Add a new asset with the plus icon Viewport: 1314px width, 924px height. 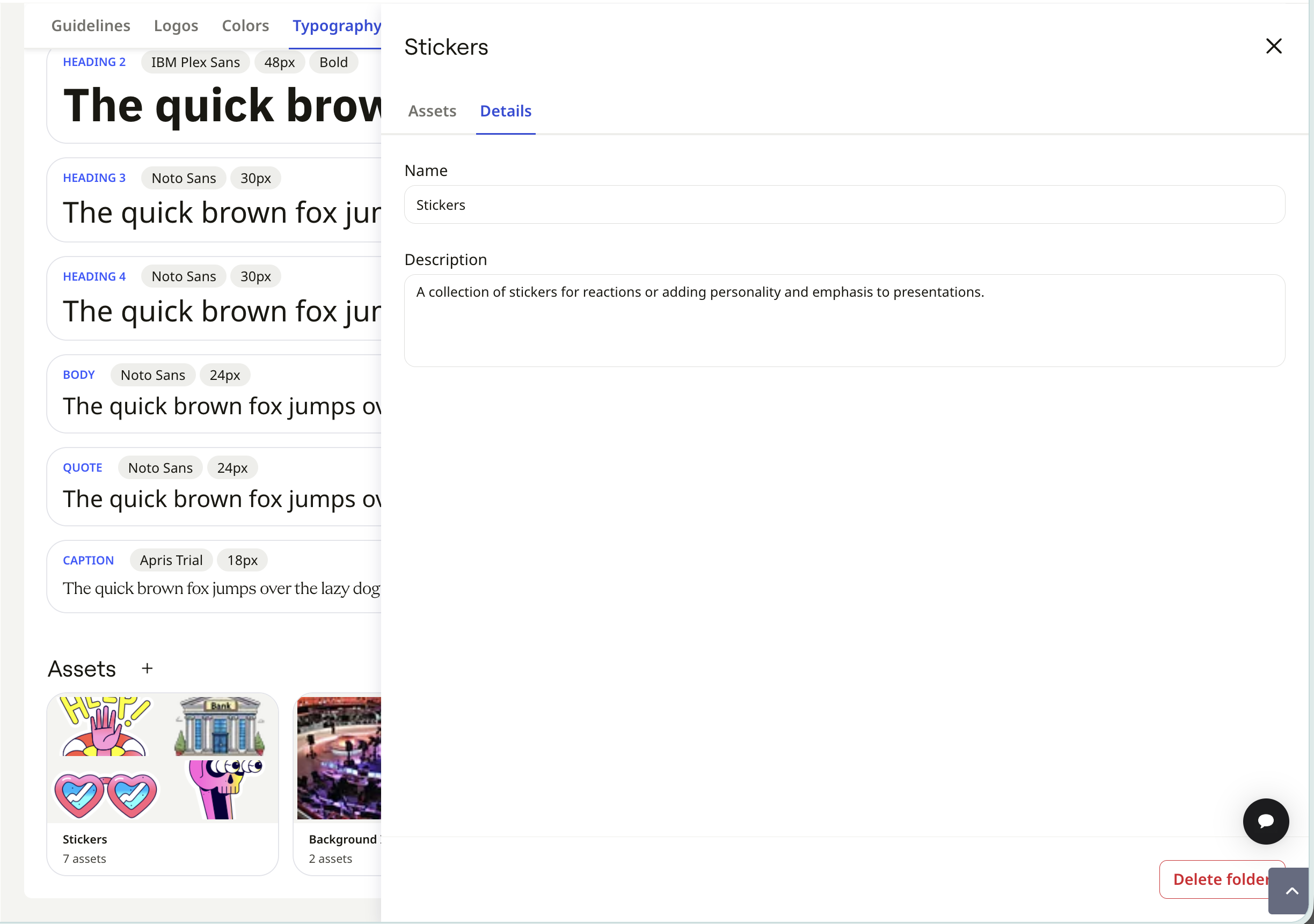click(x=147, y=668)
